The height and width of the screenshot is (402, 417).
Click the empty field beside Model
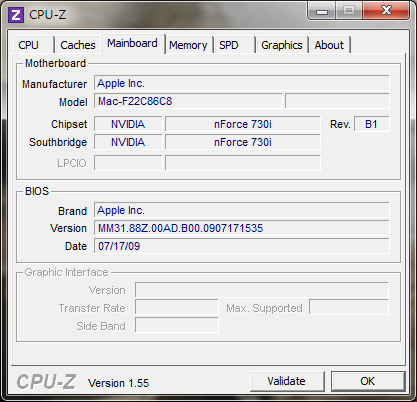337,101
